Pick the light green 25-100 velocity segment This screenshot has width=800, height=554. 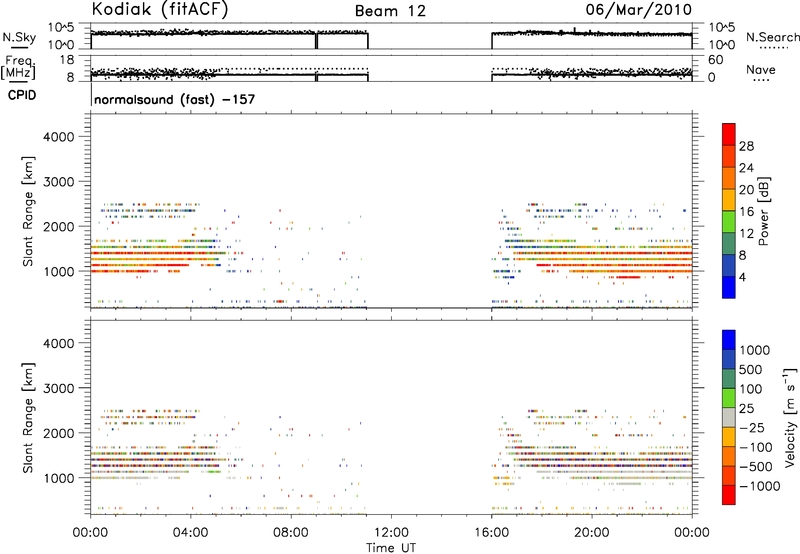729,398
